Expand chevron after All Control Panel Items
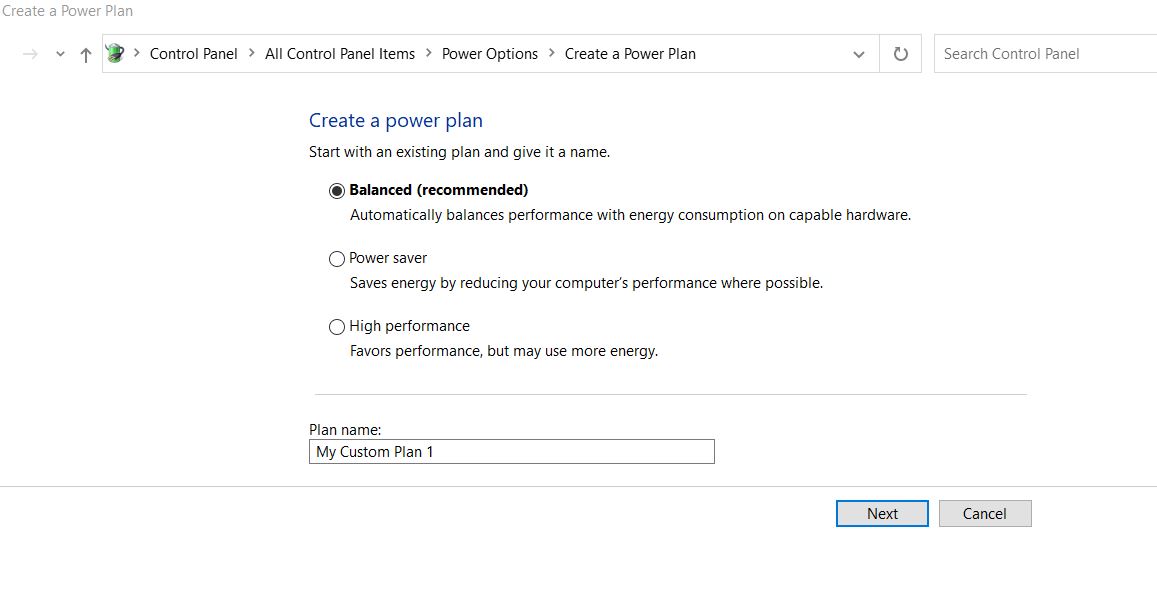The image size is (1157, 597). tap(429, 53)
